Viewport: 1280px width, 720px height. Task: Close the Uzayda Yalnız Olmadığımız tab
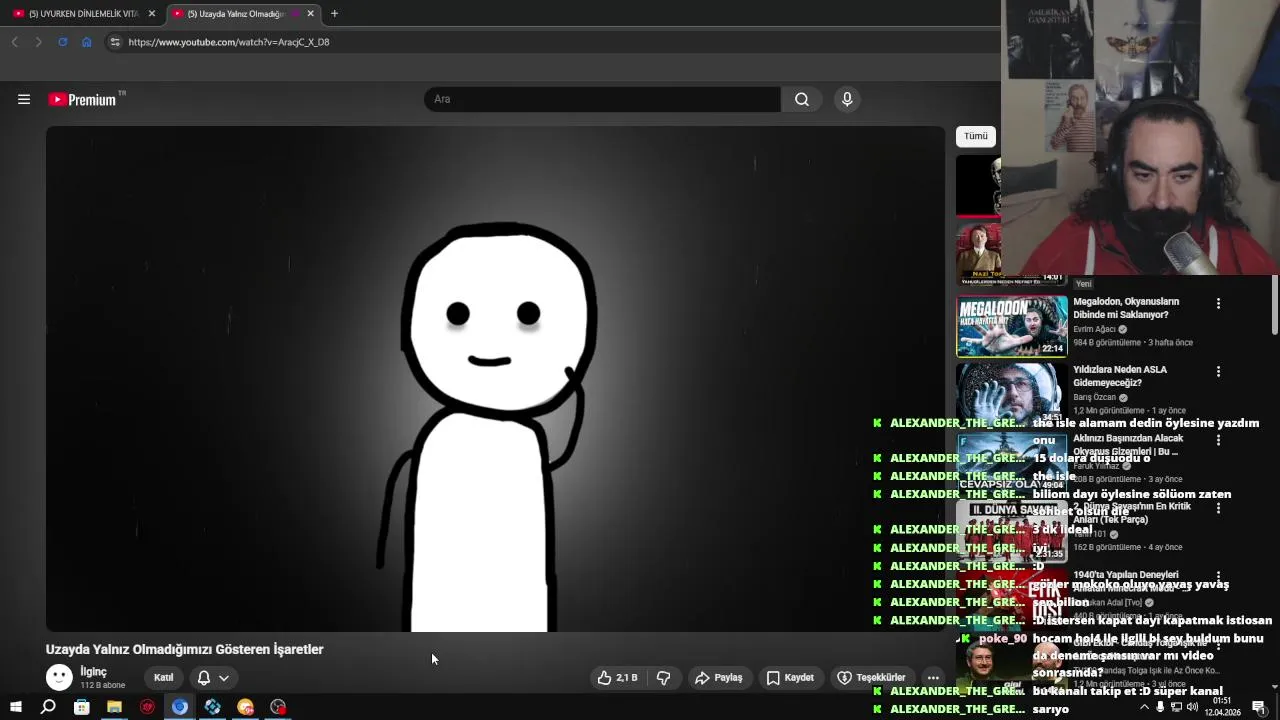click(x=310, y=14)
